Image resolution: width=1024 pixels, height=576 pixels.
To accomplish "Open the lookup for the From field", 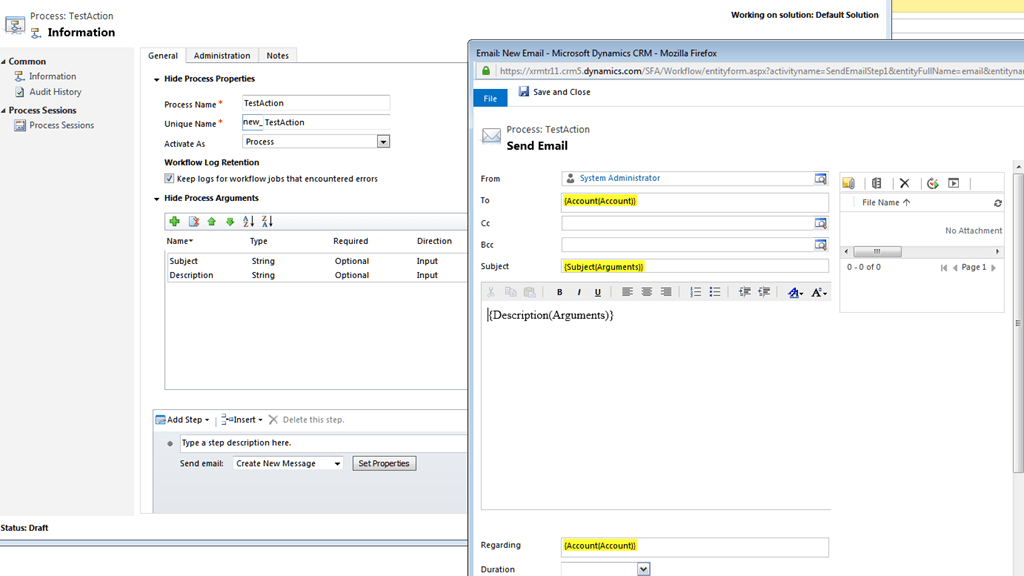I will click(x=820, y=178).
